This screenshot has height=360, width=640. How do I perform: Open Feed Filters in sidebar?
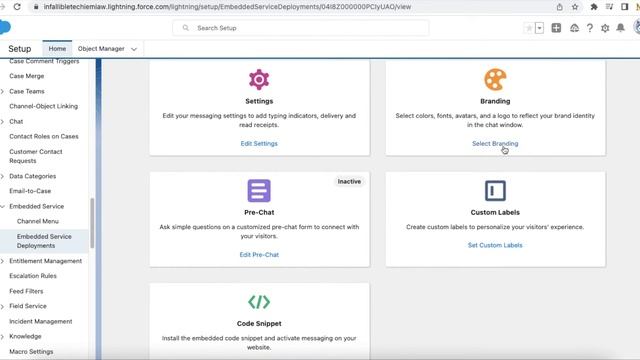tap(26, 291)
